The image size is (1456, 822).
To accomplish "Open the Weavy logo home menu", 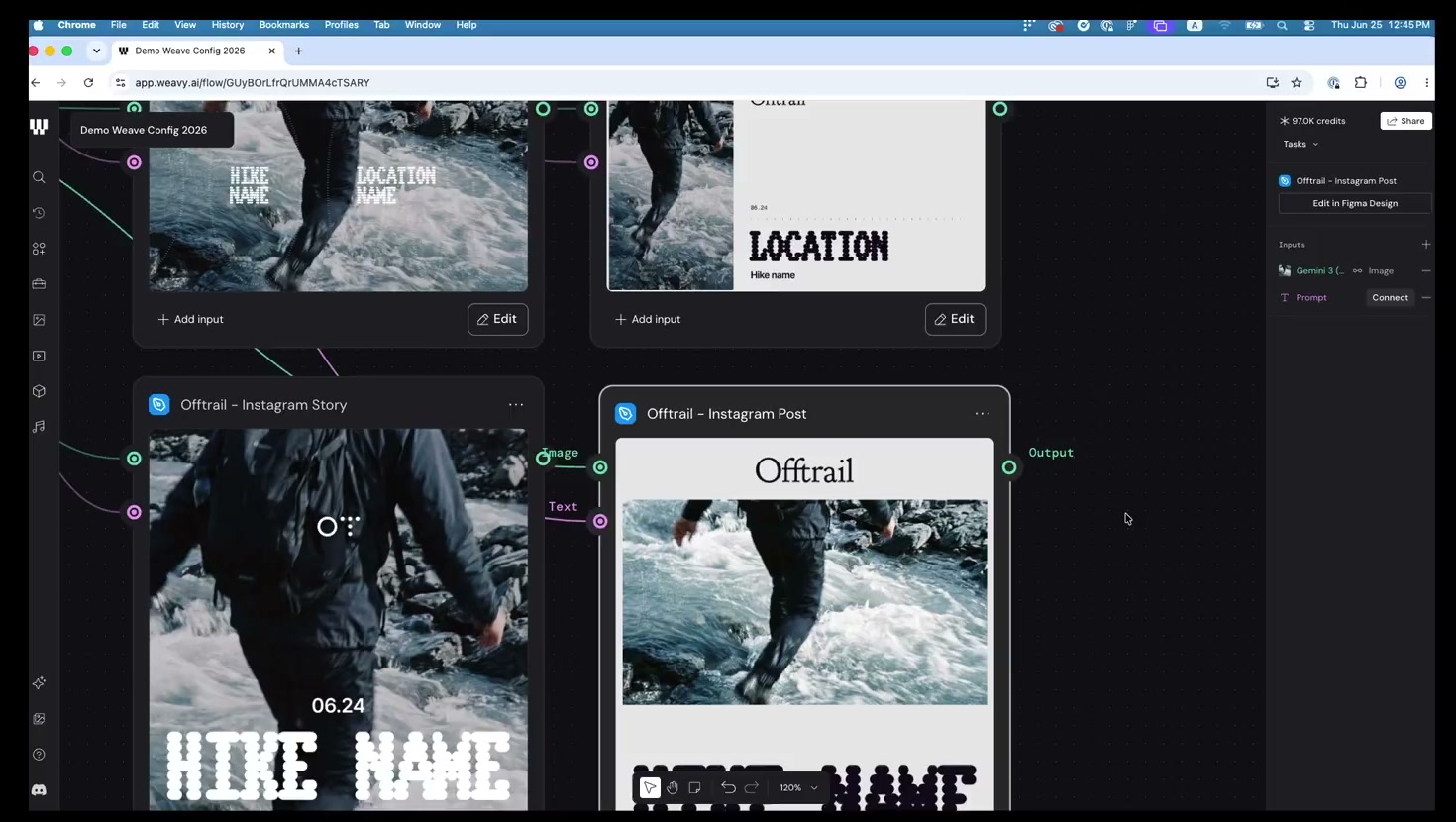I will click(x=39, y=127).
